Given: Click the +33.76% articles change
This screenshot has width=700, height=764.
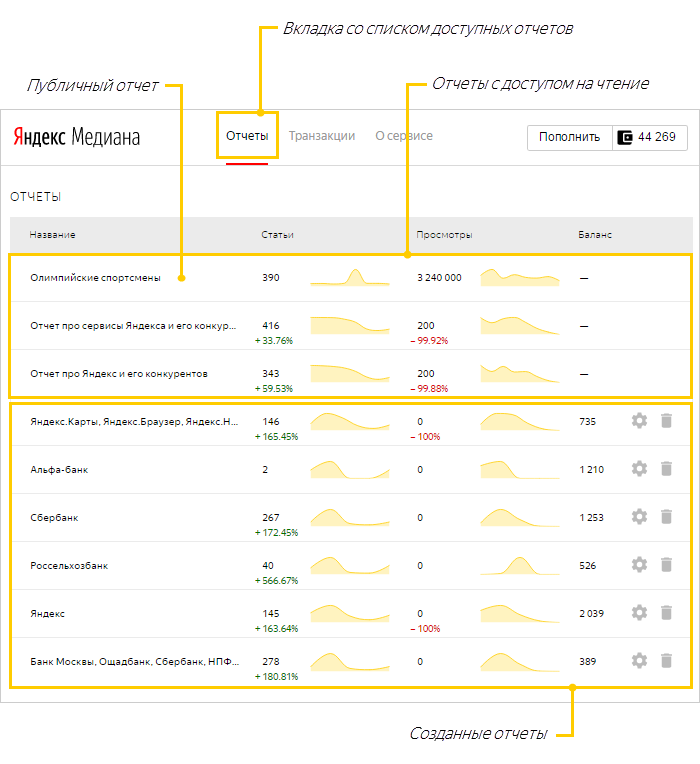Looking at the screenshot, I should tap(274, 341).
